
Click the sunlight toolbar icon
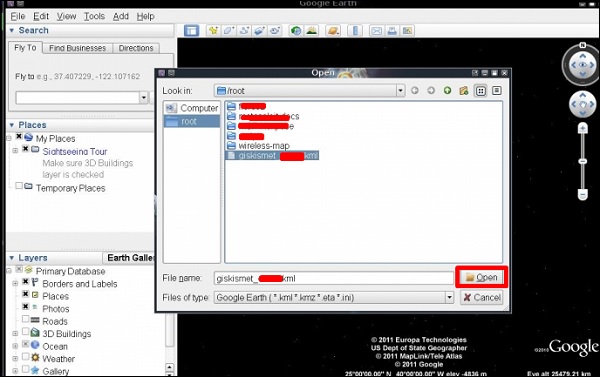point(312,31)
